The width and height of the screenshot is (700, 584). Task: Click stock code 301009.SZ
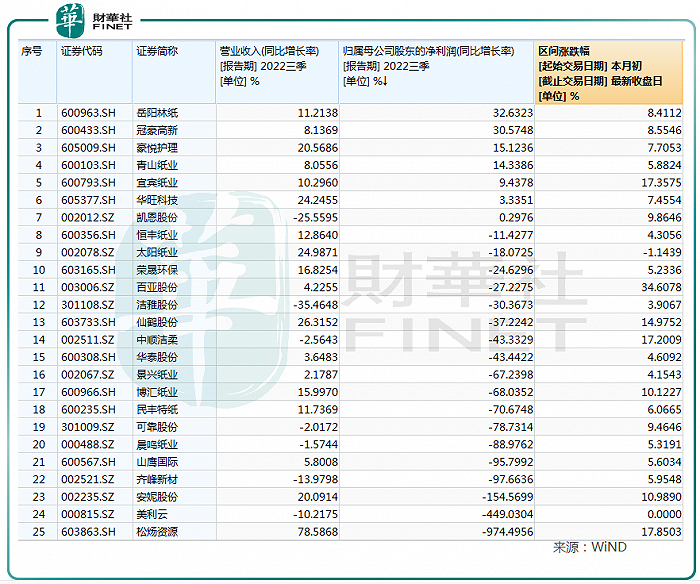(x=88, y=427)
